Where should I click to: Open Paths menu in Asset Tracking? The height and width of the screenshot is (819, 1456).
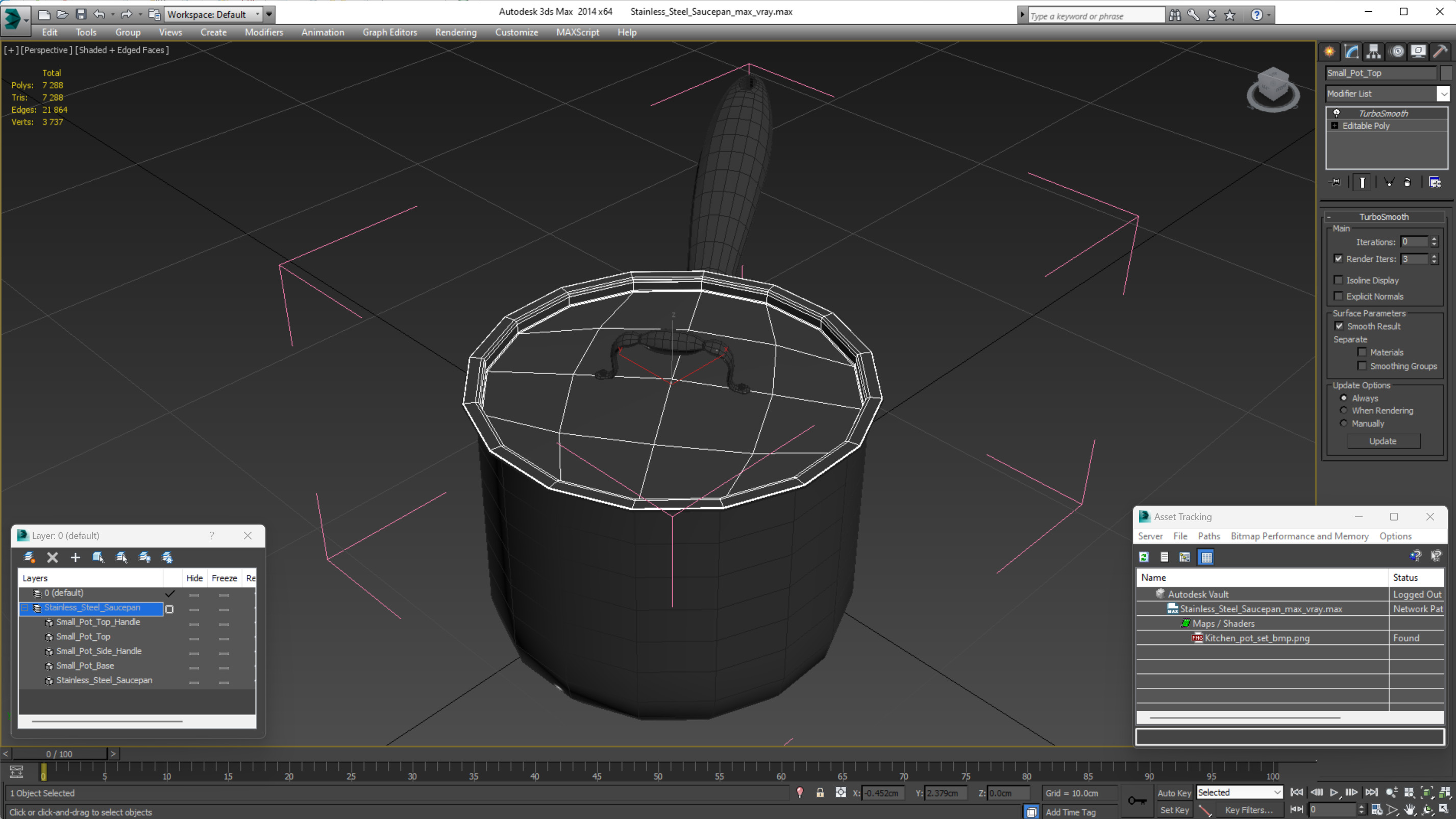(x=1208, y=536)
